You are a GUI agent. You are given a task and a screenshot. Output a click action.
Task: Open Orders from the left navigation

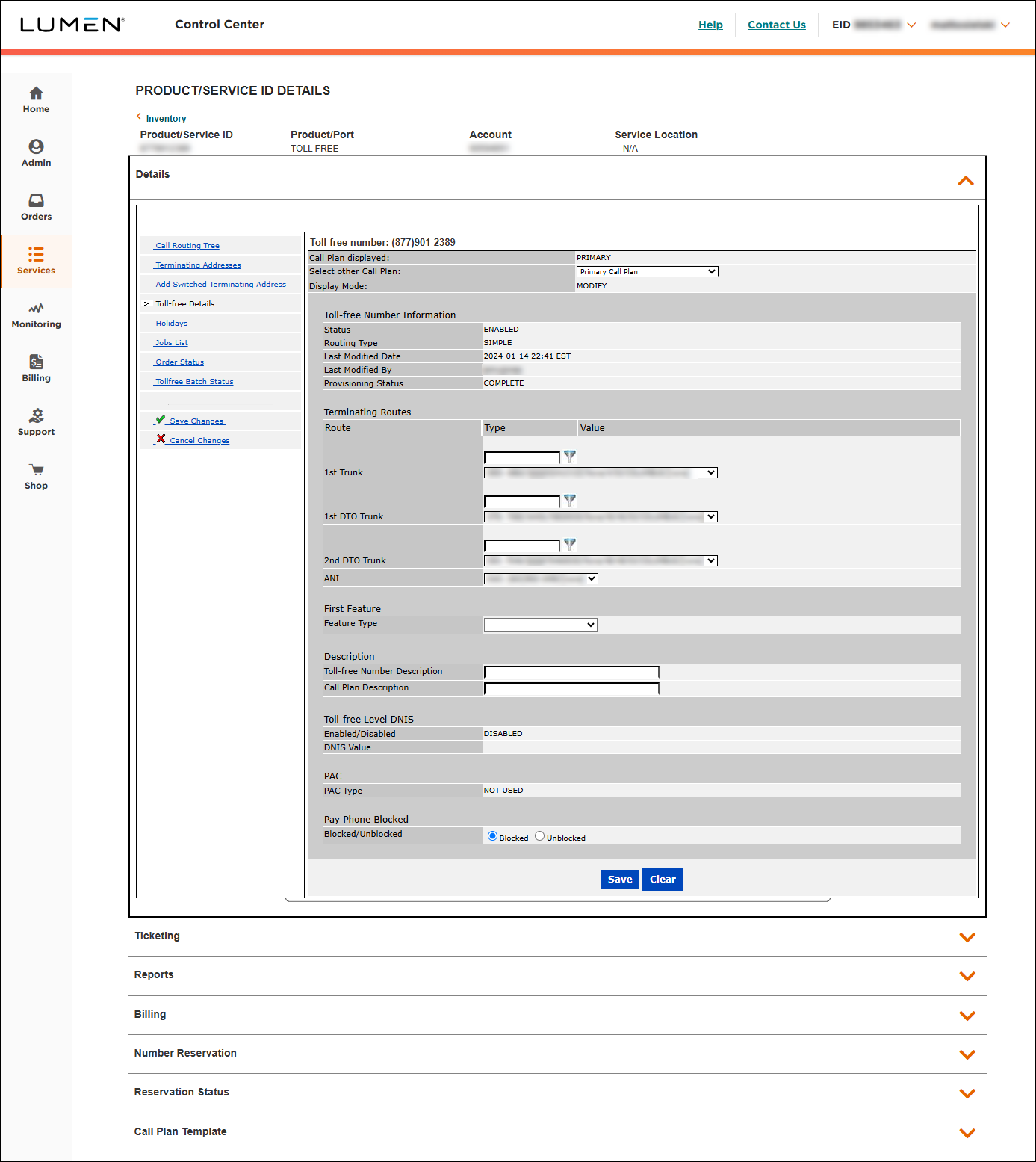pos(35,207)
